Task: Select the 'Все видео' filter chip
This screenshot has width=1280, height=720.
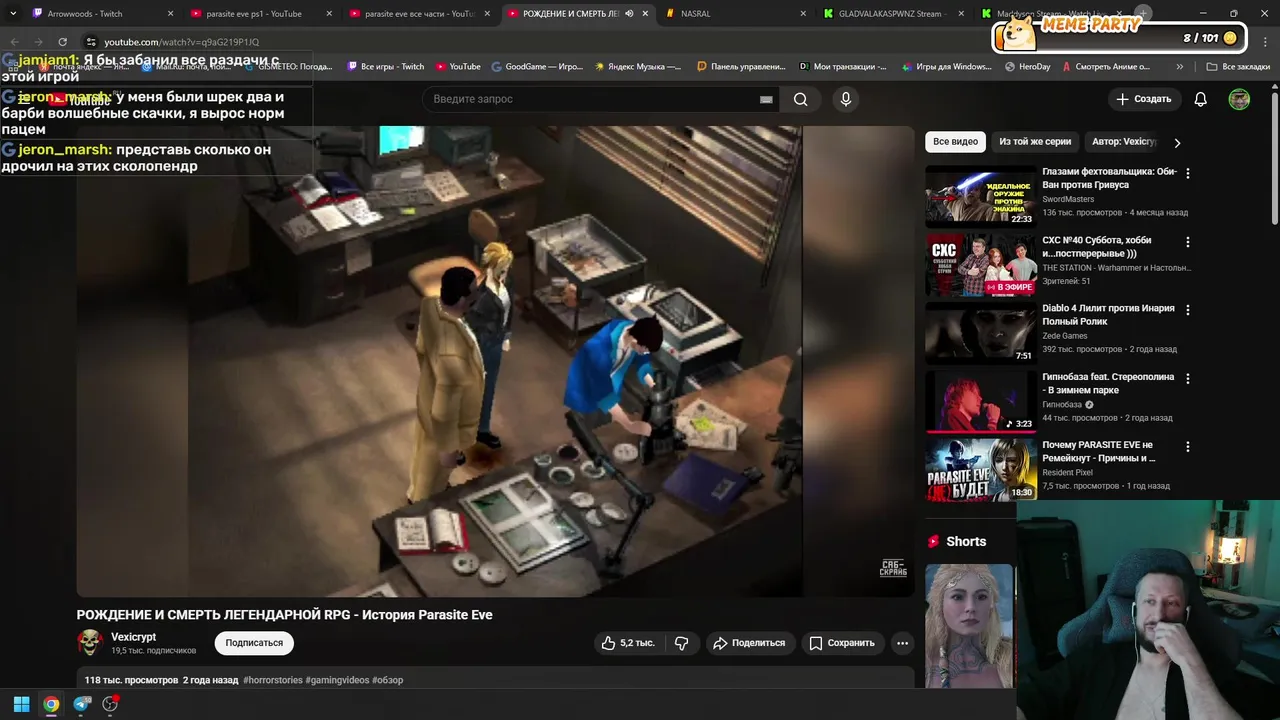Action: (x=955, y=142)
